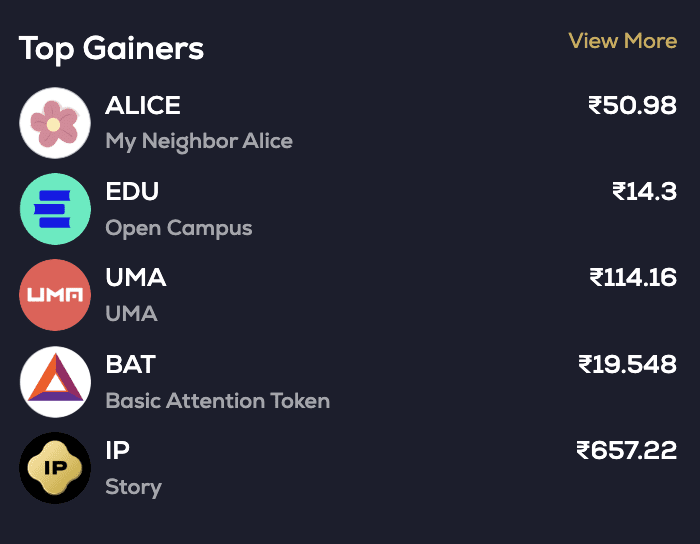
Task: Click the Open Campus subtitle
Action: point(179,227)
